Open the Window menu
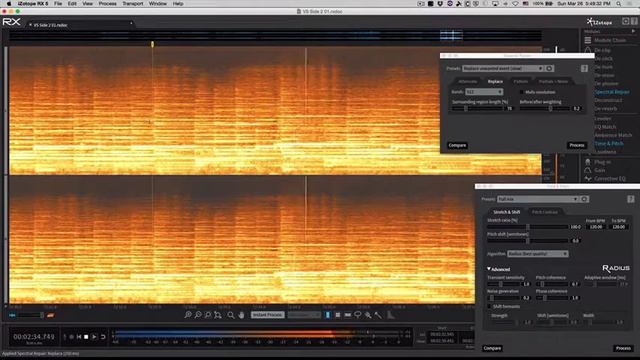Screen dimensions: 640x360 [158, 4]
